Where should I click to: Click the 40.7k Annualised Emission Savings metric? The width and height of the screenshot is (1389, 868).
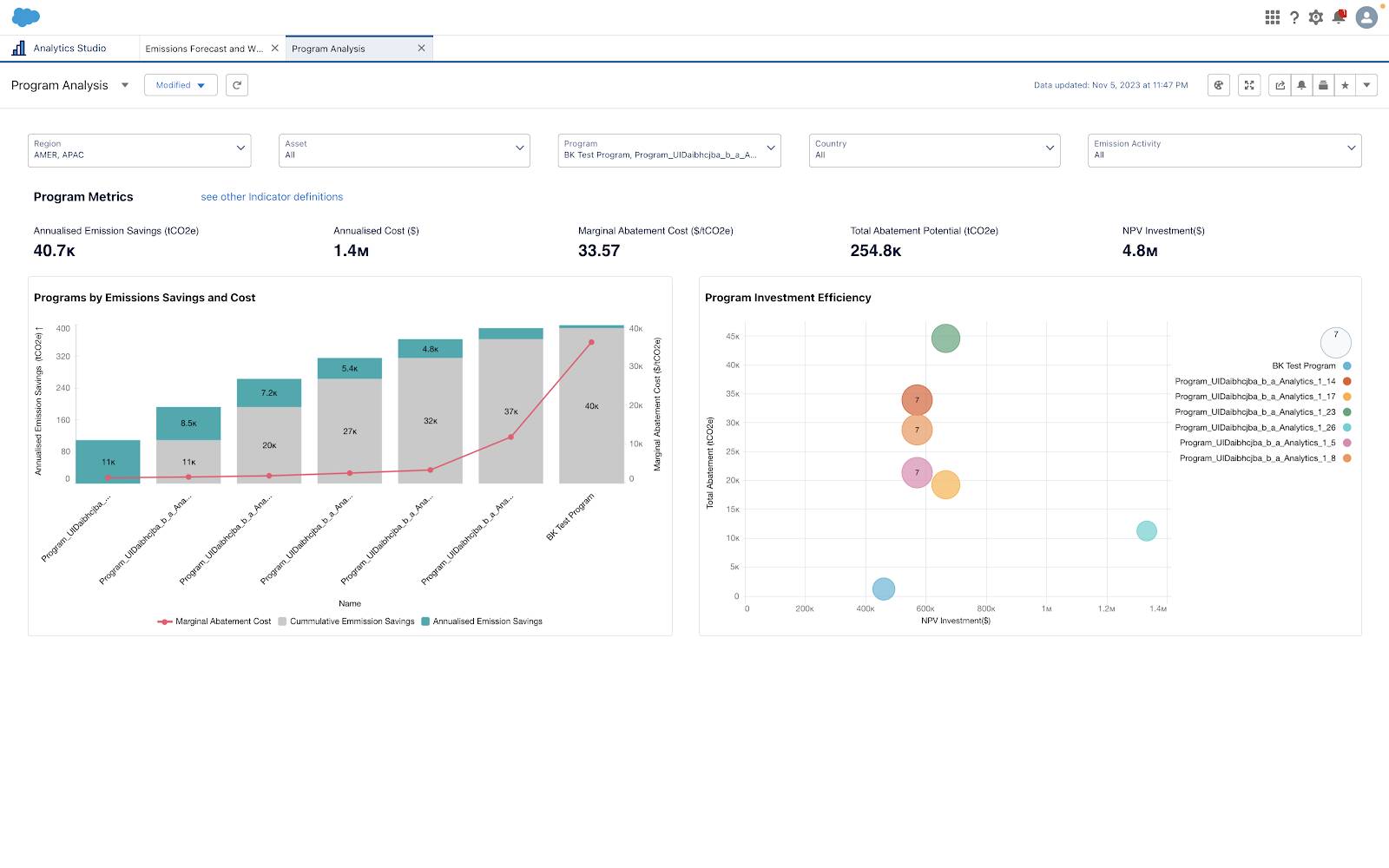55,251
